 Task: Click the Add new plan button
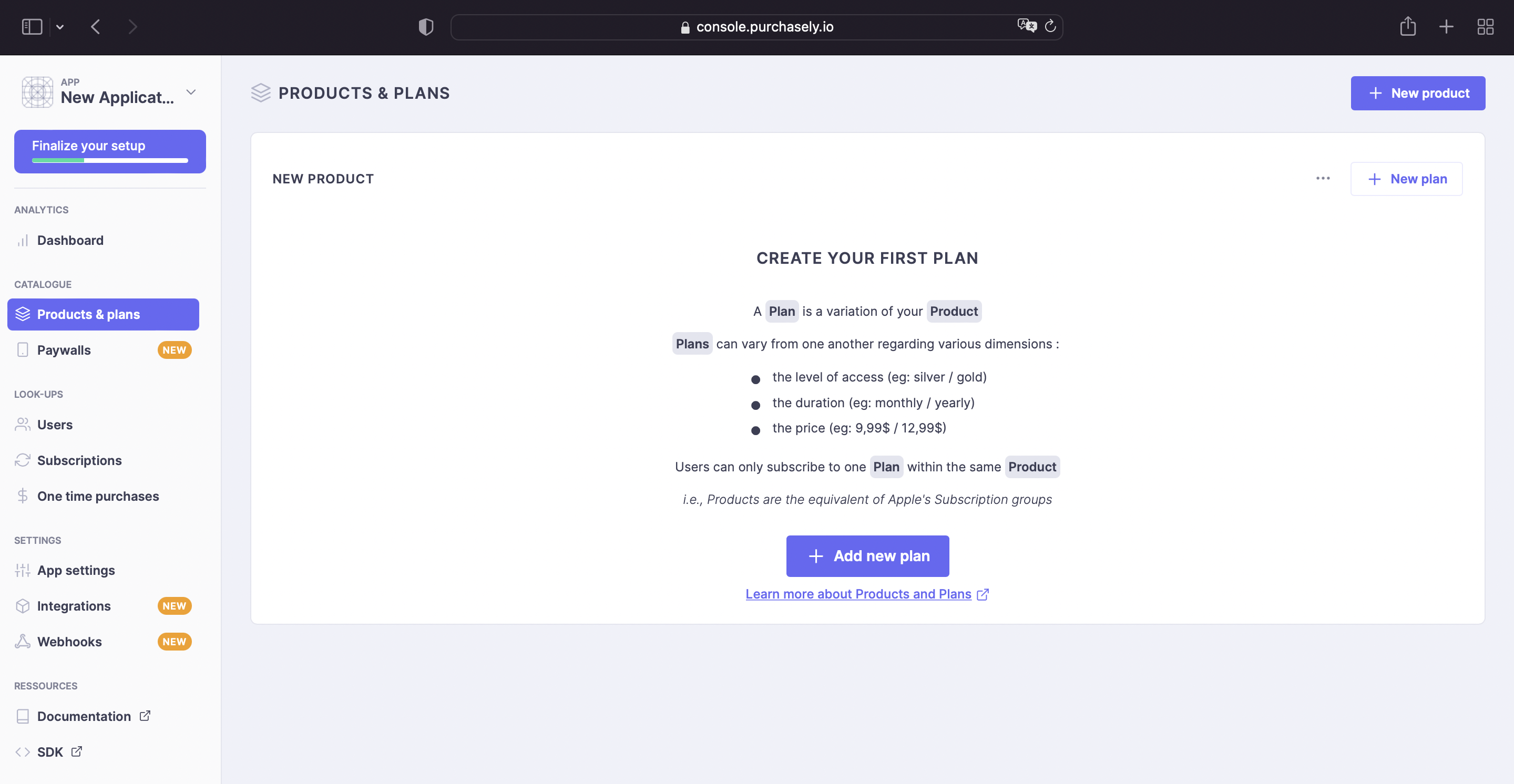[x=867, y=556]
